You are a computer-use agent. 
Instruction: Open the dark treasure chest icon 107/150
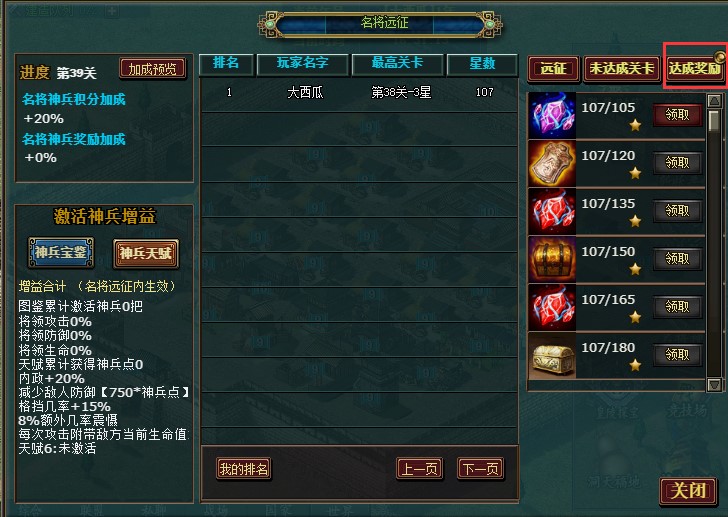pyautogui.click(x=552, y=259)
